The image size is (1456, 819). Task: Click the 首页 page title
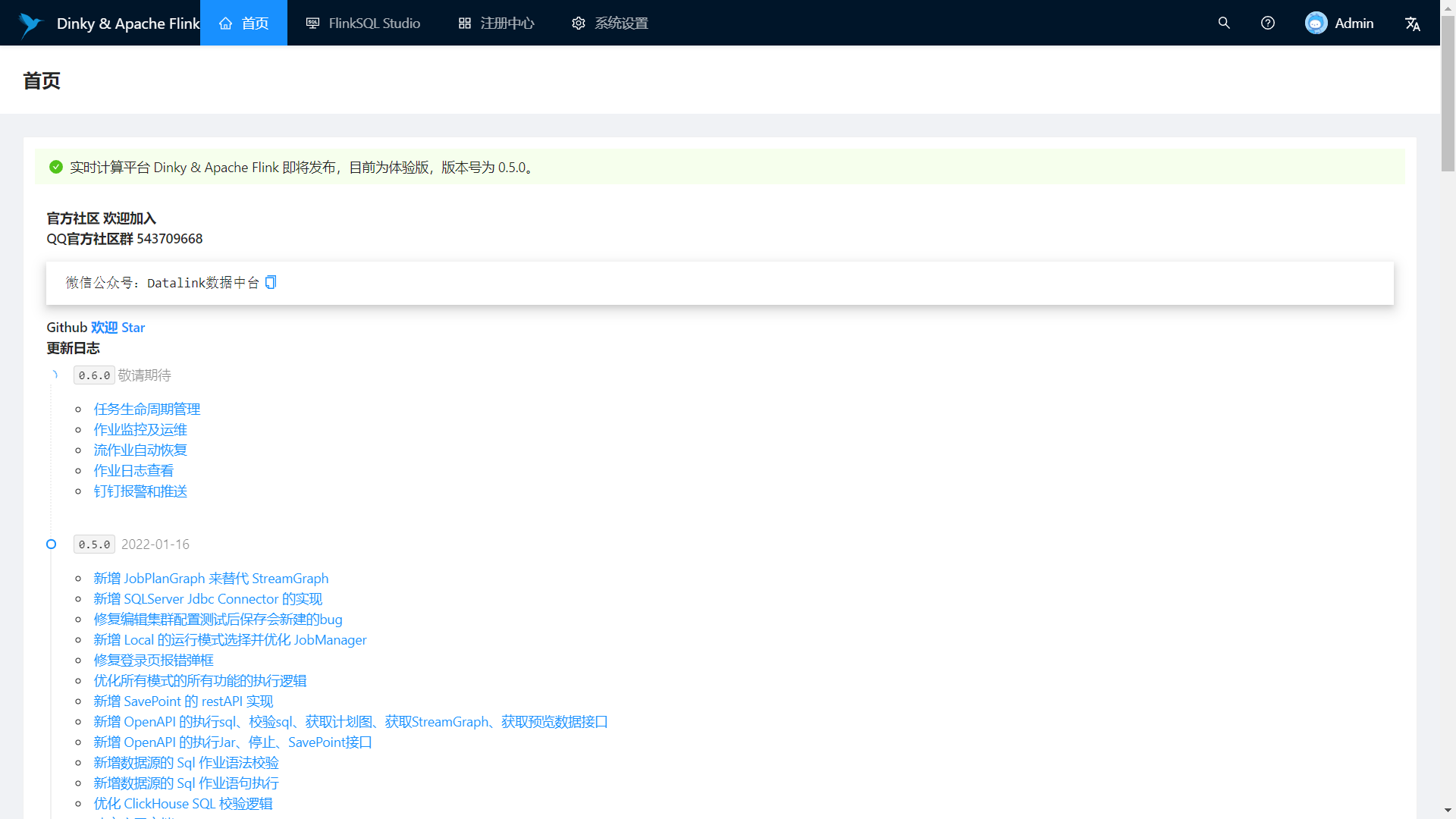tap(42, 80)
